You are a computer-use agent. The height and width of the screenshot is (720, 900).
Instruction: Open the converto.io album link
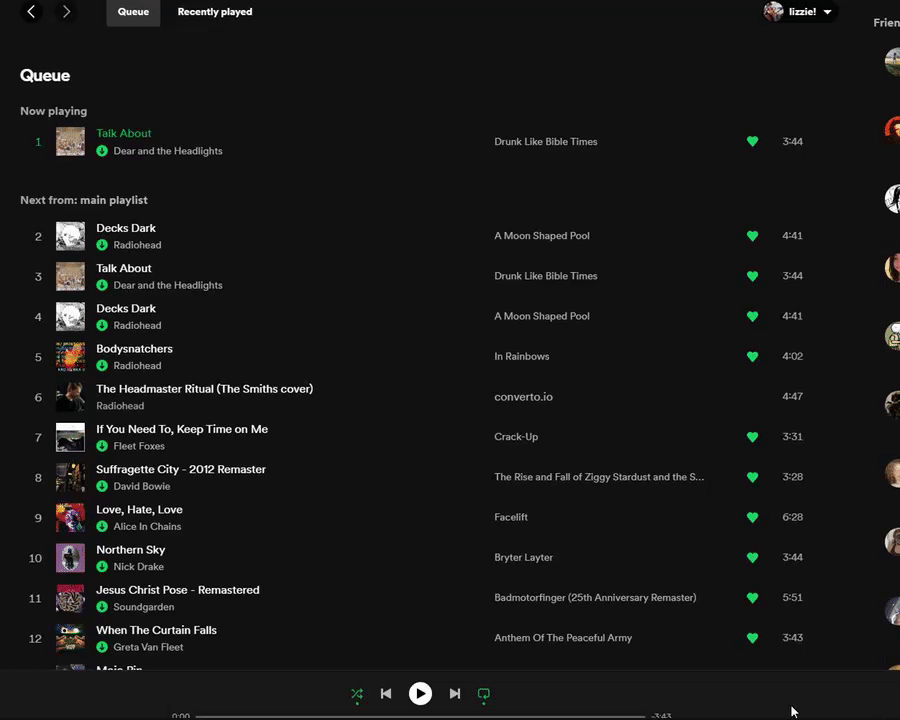pyautogui.click(x=523, y=397)
